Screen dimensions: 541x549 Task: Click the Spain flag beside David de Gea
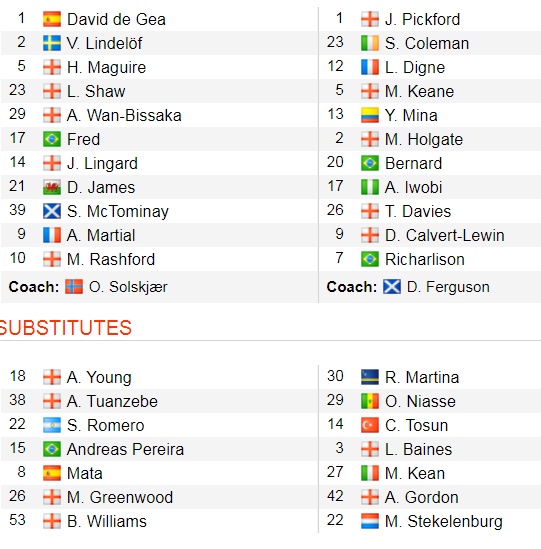pos(52,19)
